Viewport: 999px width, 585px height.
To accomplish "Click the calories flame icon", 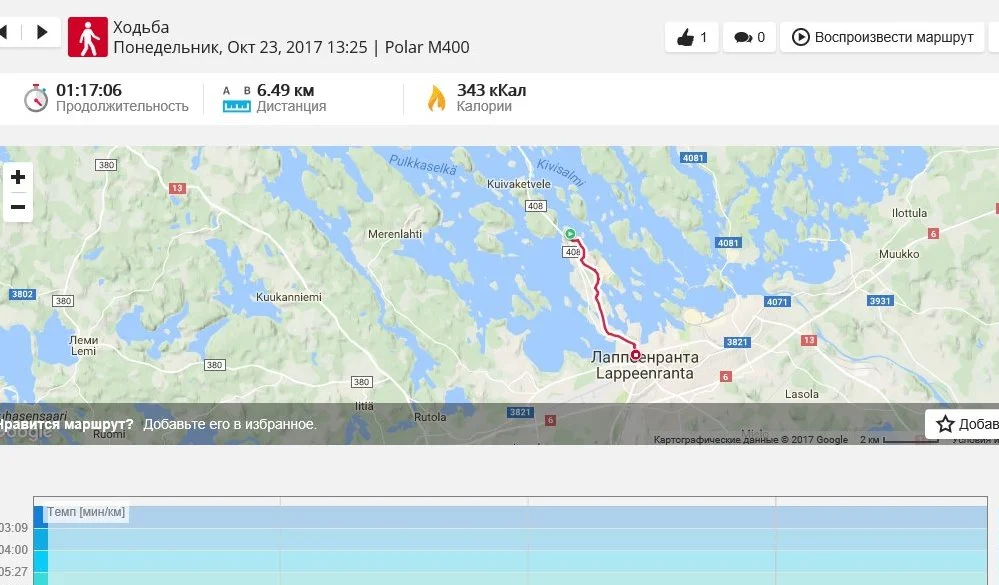I will coord(436,98).
